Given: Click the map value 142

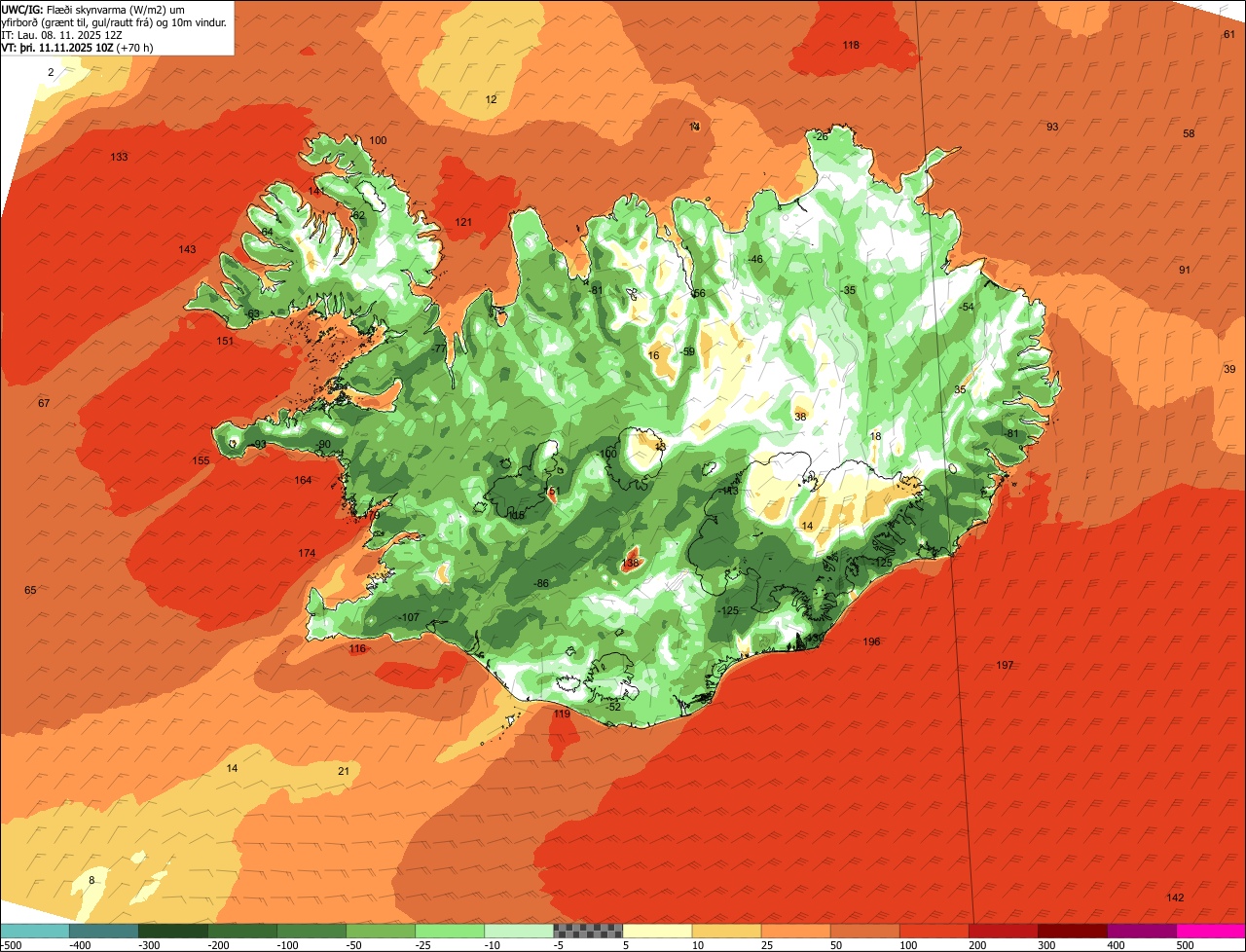Looking at the screenshot, I should (x=1175, y=897).
